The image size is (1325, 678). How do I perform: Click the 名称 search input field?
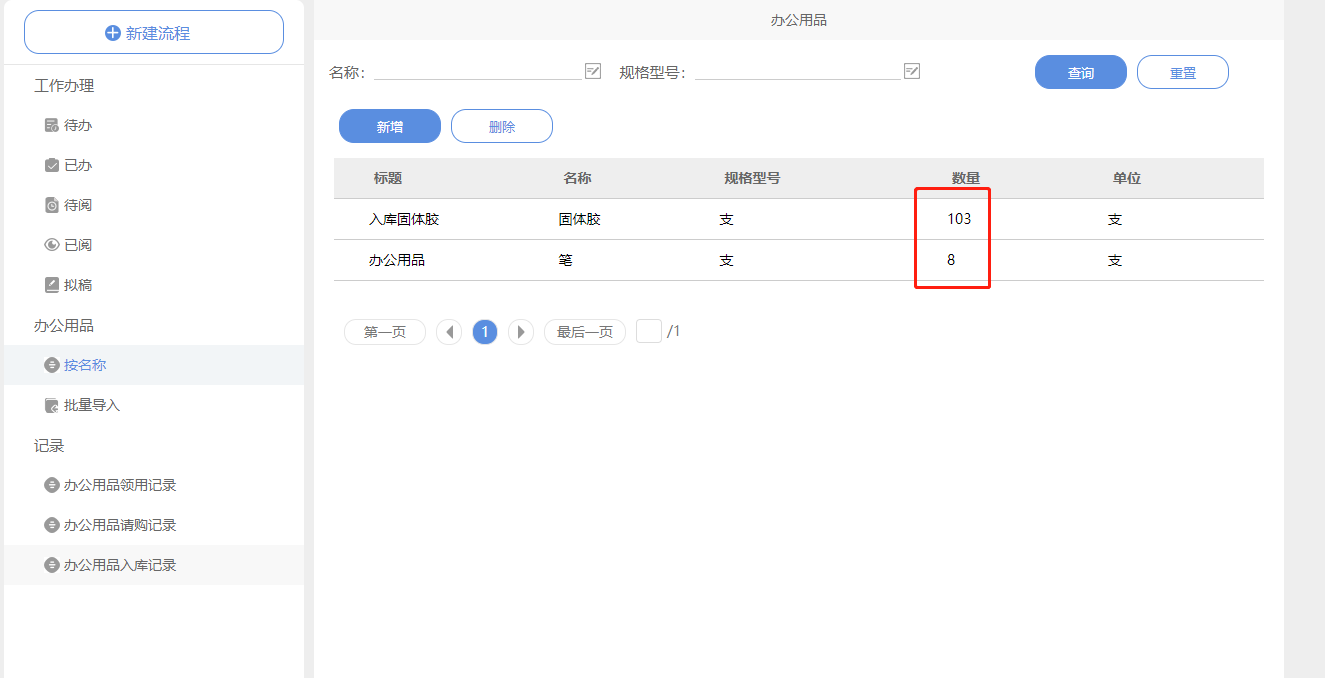(477, 71)
